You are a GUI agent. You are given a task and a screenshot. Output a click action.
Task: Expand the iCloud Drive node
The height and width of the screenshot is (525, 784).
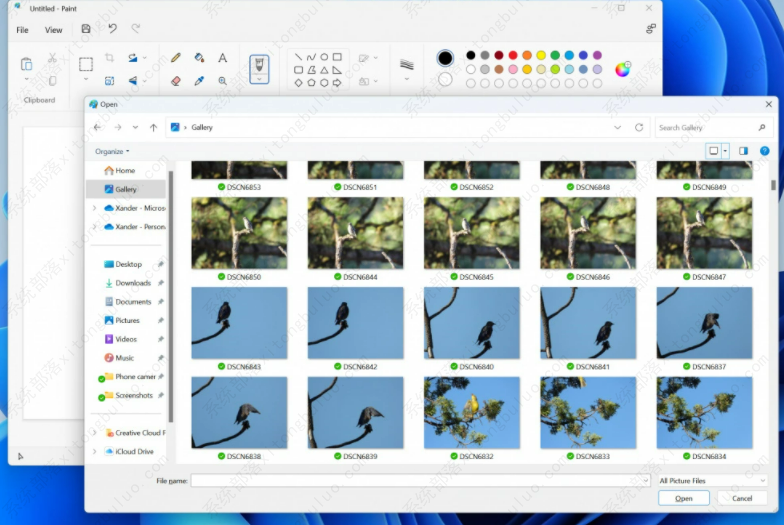click(x=94, y=452)
